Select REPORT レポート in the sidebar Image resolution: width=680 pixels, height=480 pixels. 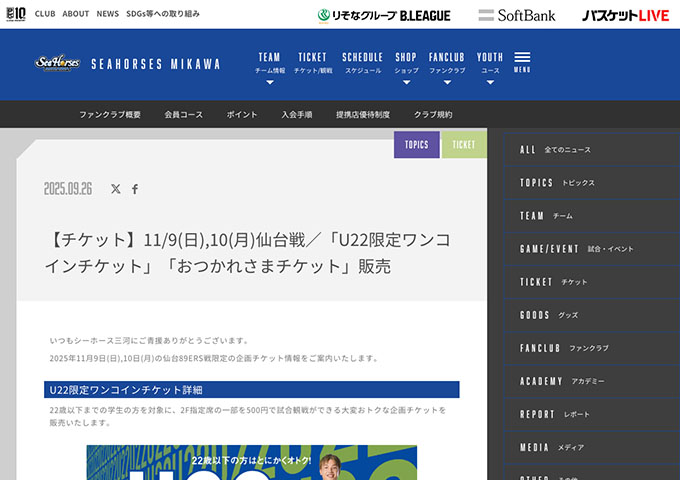coord(592,414)
